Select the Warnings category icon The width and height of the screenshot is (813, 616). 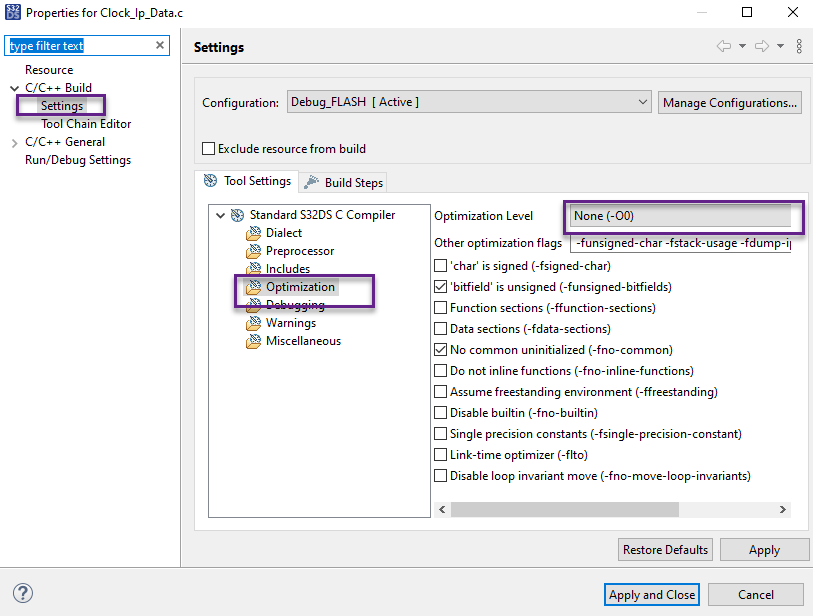pyautogui.click(x=253, y=323)
